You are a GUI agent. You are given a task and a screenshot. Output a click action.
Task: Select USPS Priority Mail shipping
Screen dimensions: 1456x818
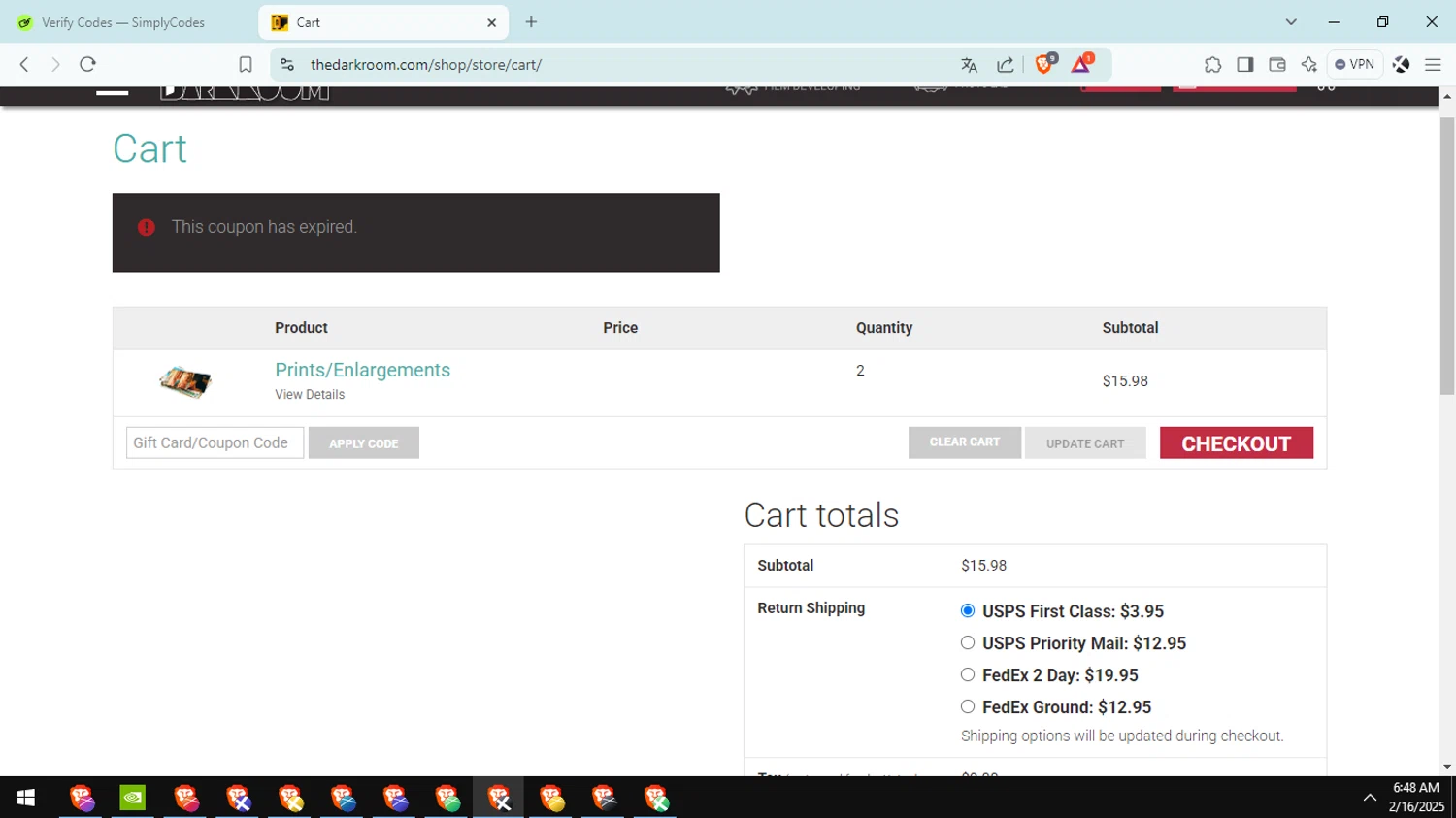[x=968, y=642]
